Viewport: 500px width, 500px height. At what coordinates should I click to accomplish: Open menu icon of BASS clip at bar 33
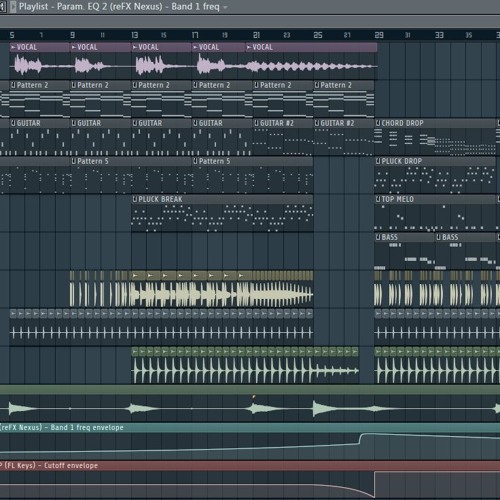[439, 237]
